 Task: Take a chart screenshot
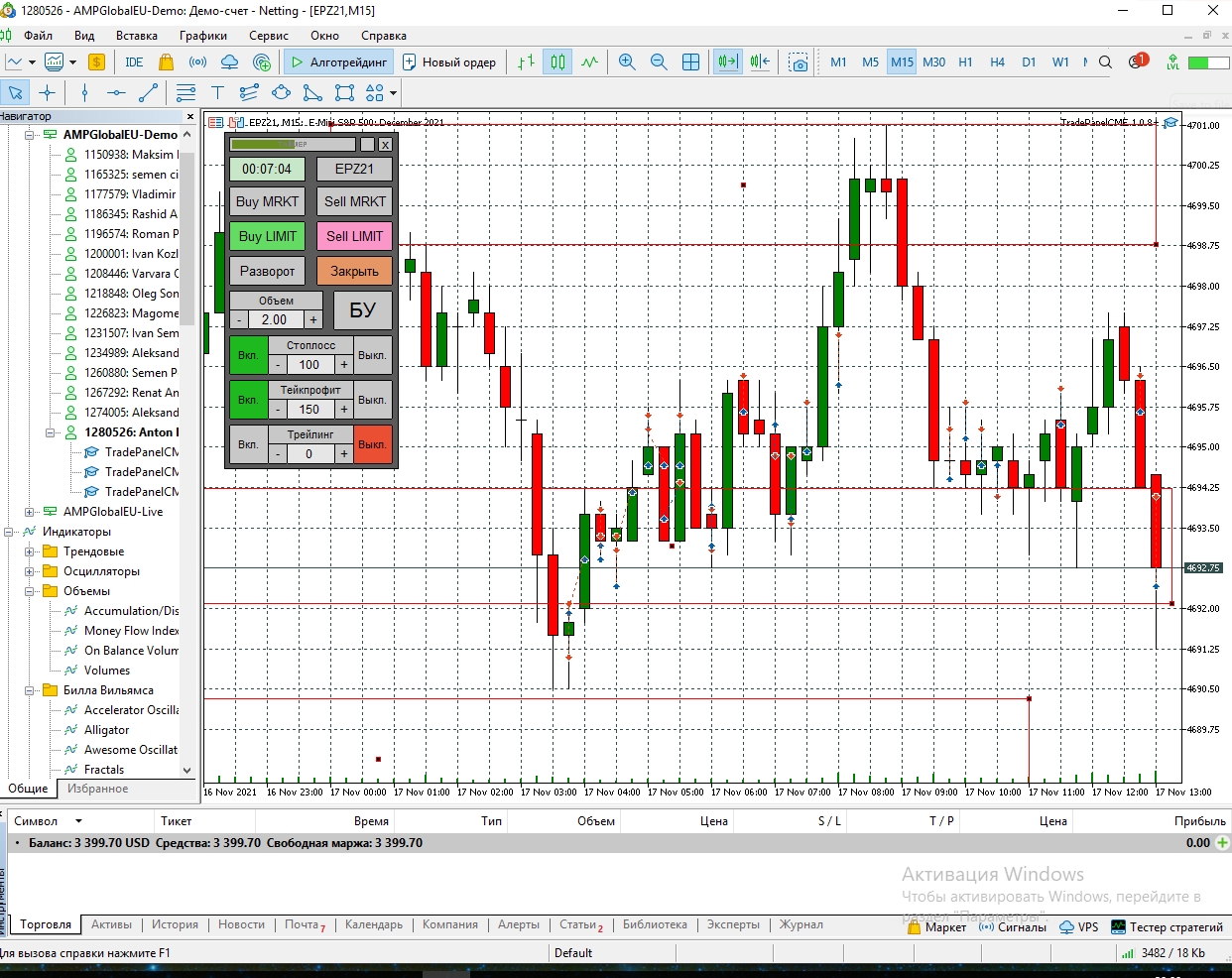click(799, 62)
